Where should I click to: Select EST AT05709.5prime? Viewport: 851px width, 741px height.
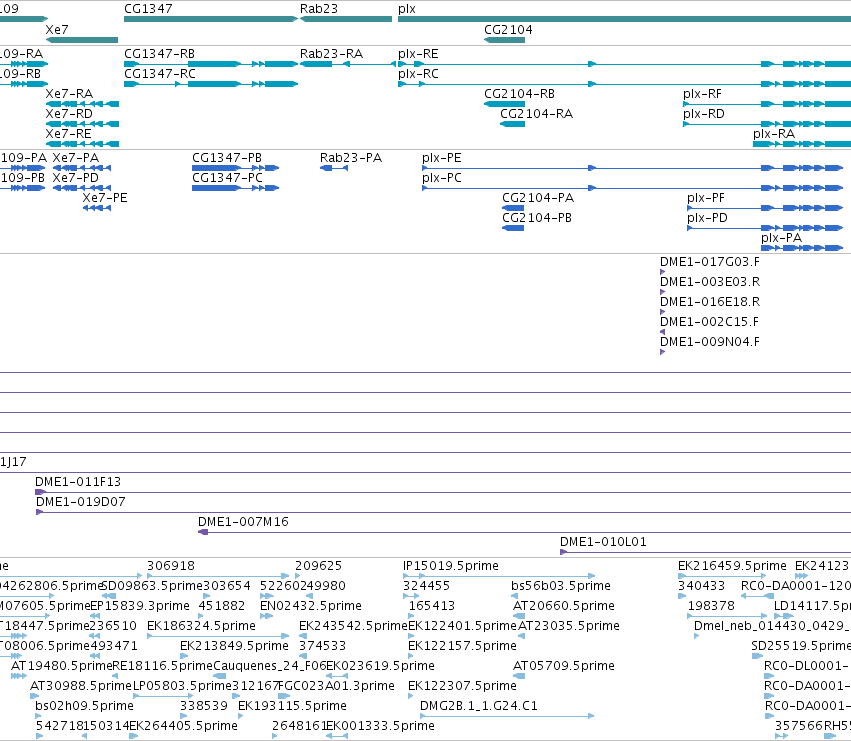tap(519, 676)
